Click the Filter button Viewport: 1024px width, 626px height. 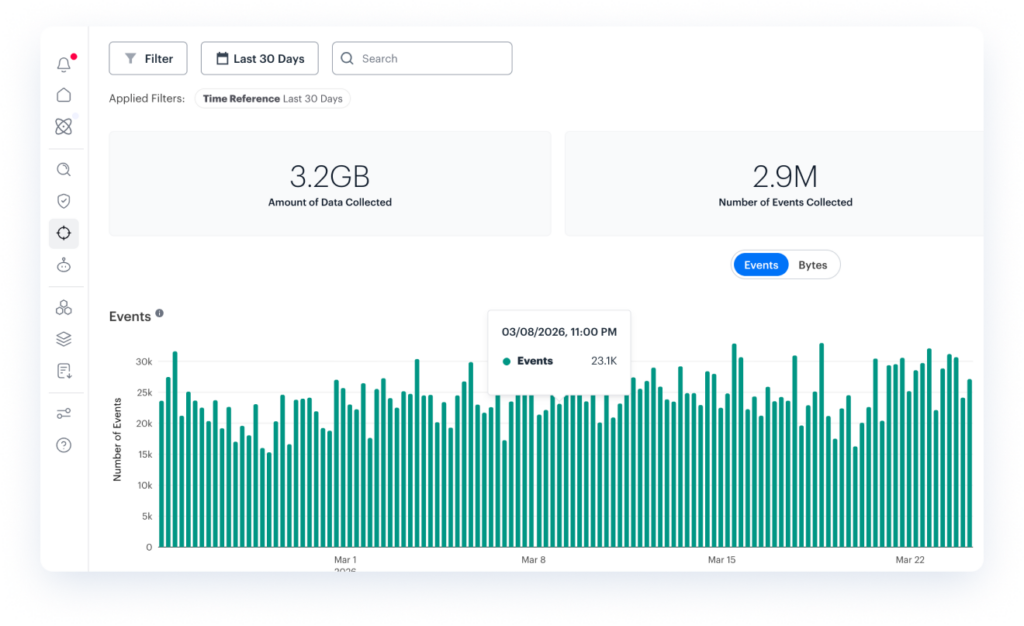pos(148,59)
